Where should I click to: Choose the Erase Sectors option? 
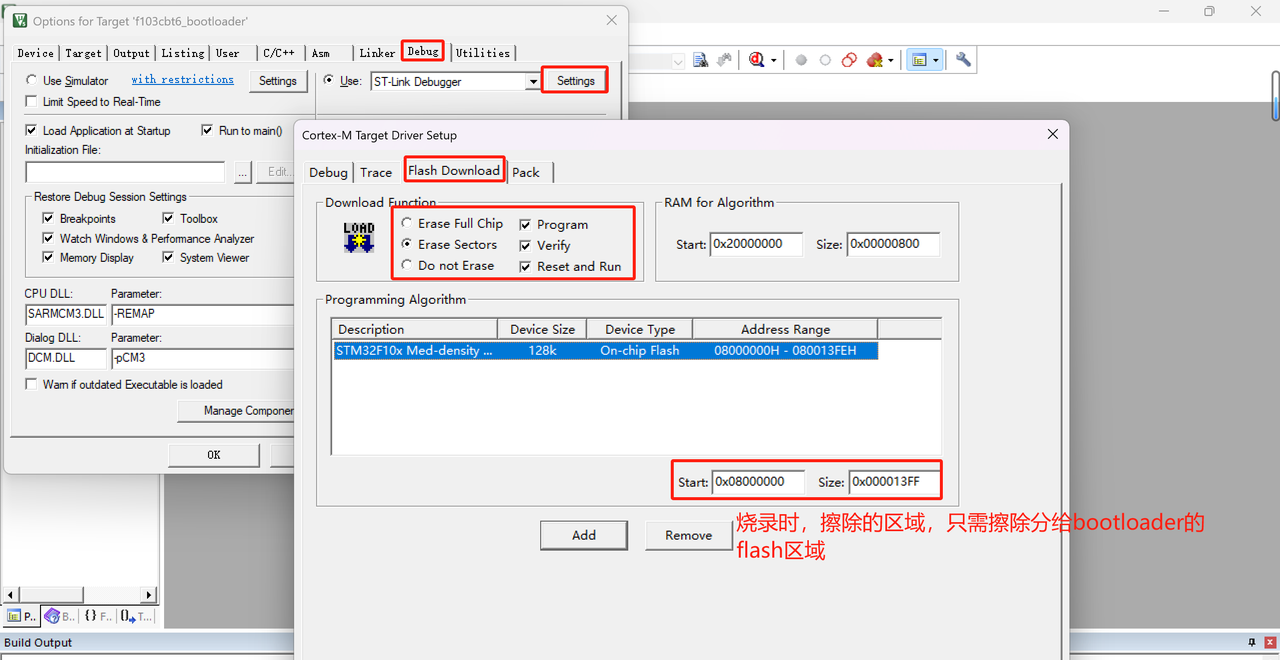[x=406, y=244]
